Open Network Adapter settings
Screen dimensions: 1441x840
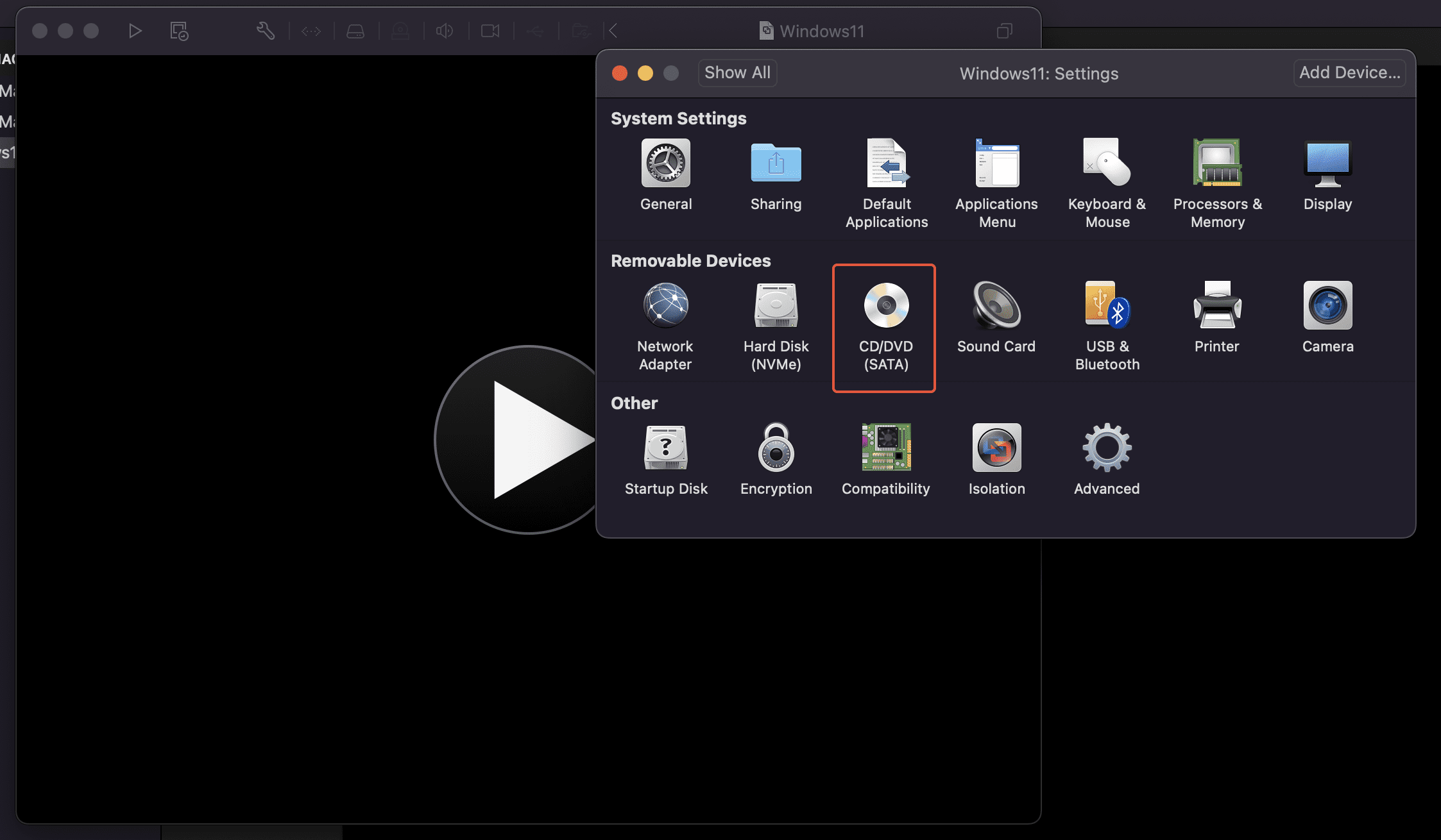[x=665, y=327]
